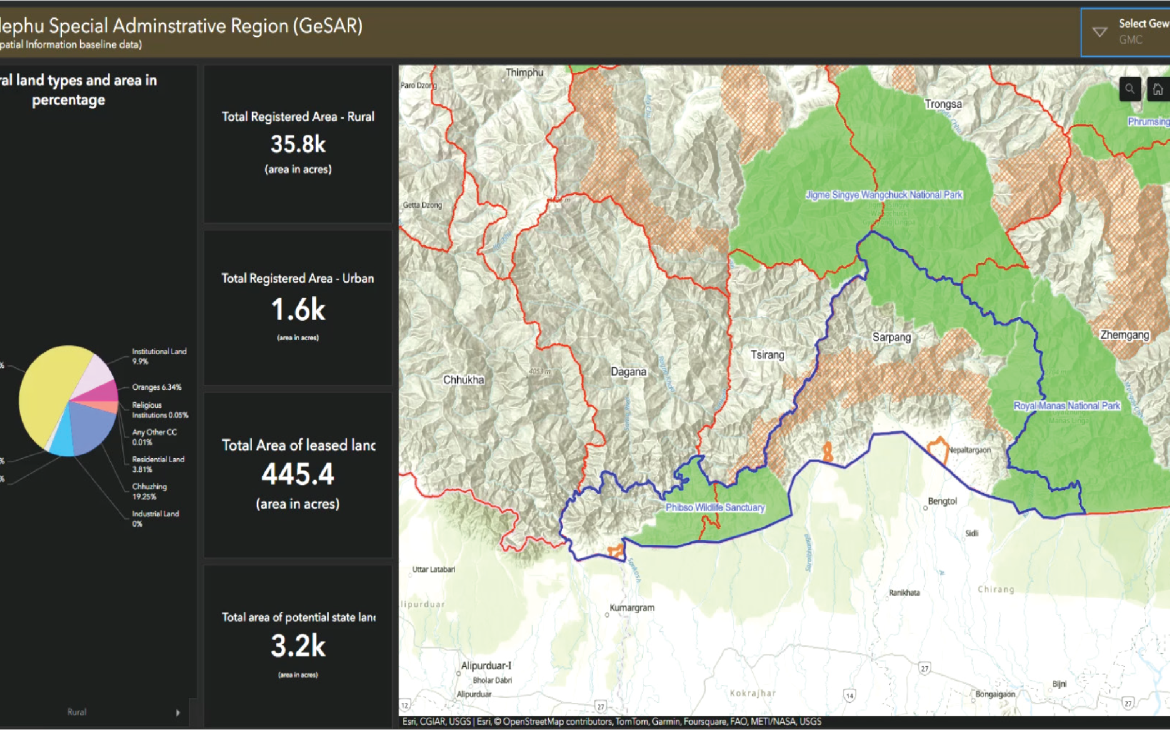Click the Sidli label on the map
The image size is (1170, 730).
[x=972, y=533]
